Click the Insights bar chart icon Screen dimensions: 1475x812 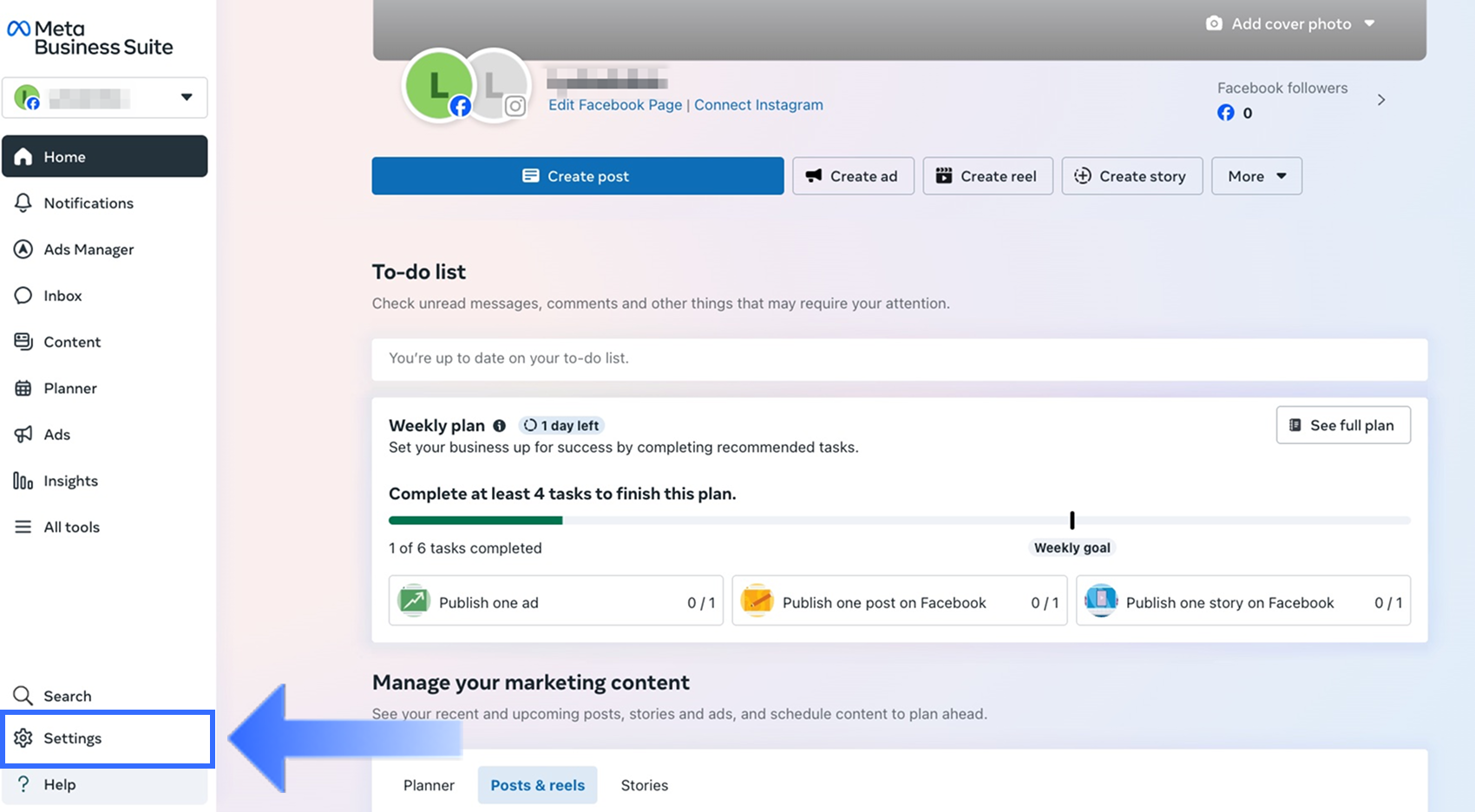tap(23, 481)
